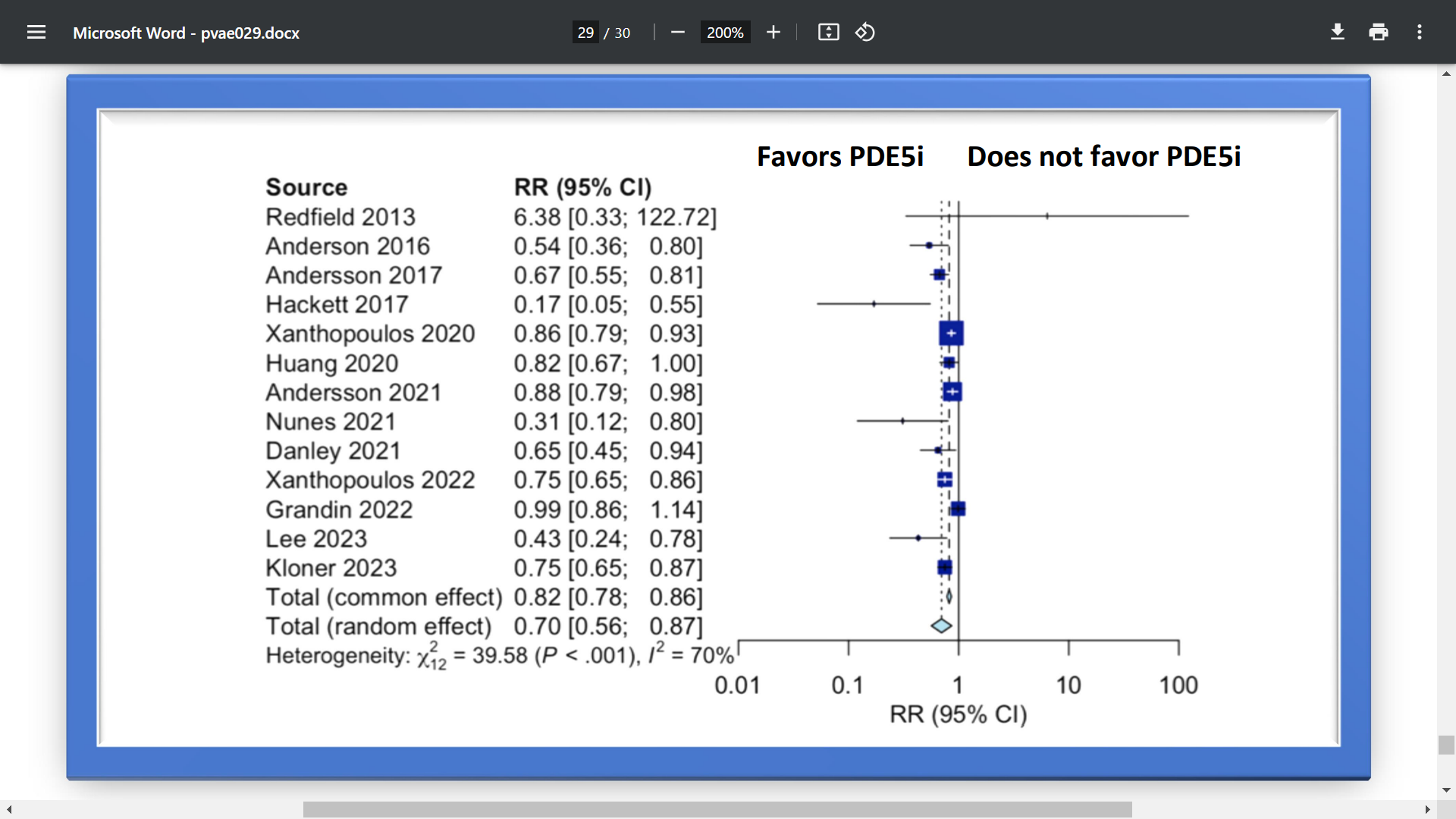1456x819 pixels.
Task: Click the 'Redfield 2013' row label
Action: click(x=340, y=217)
